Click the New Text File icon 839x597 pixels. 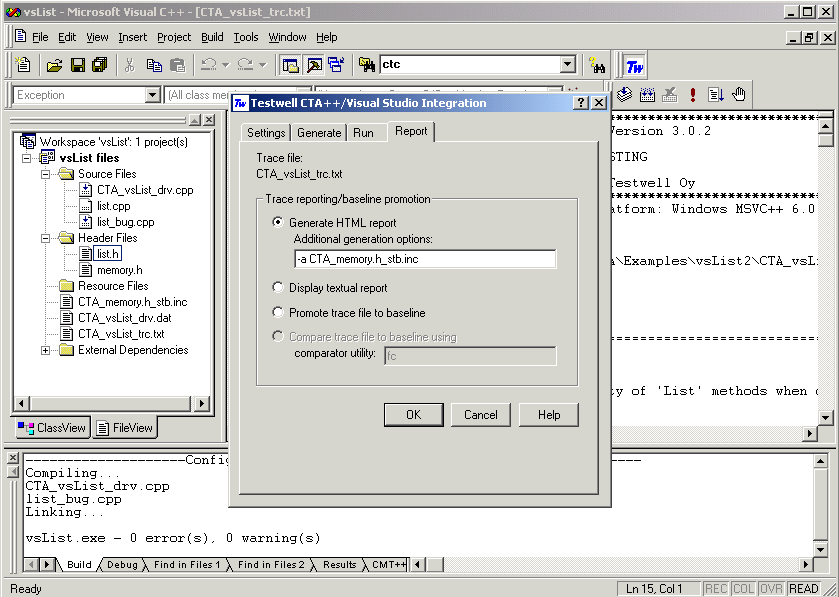point(24,65)
